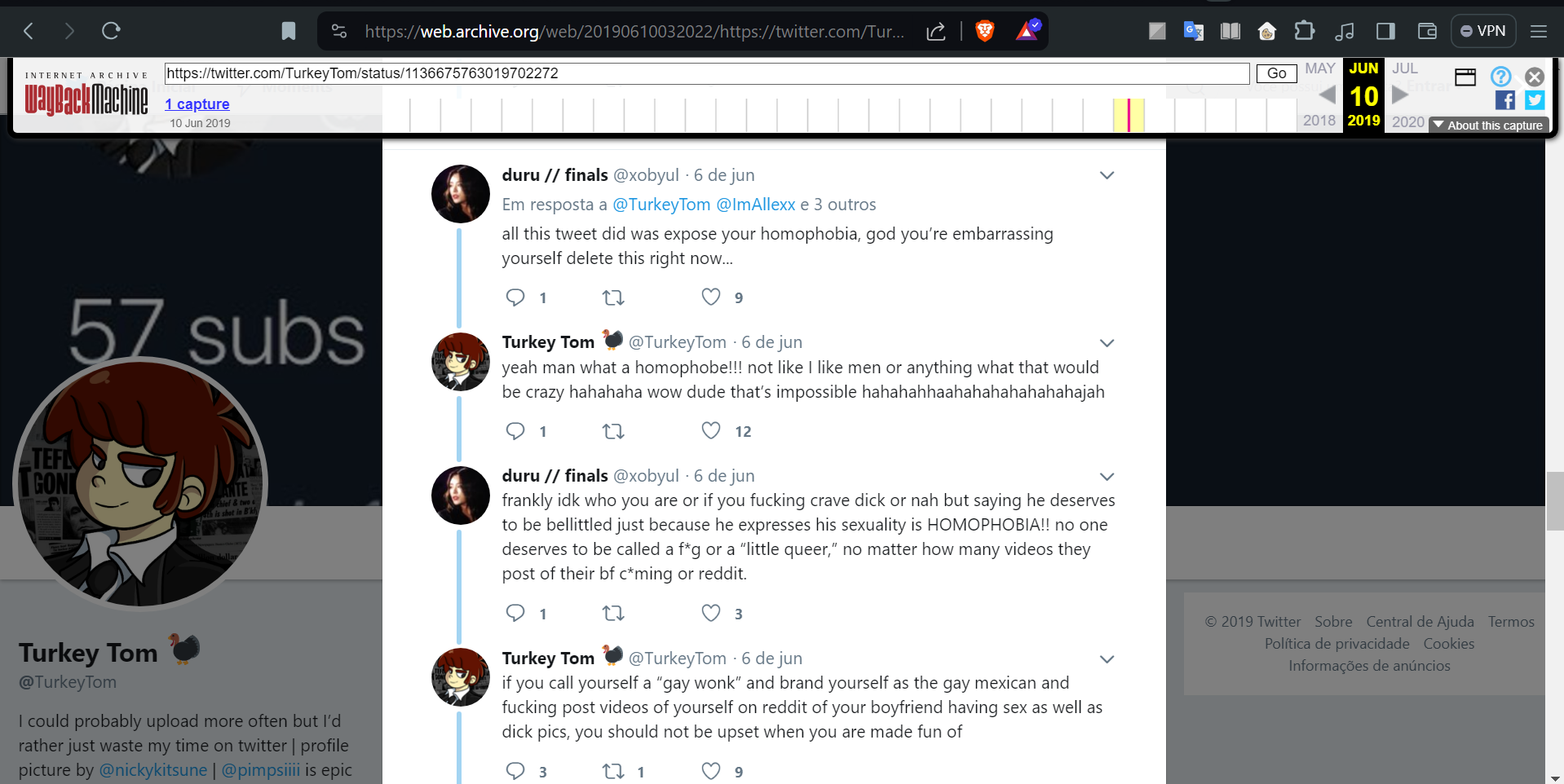The height and width of the screenshot is (784, 1564).
Task: Click the Wayback URL input field
Action: click(x=706, y=73)
